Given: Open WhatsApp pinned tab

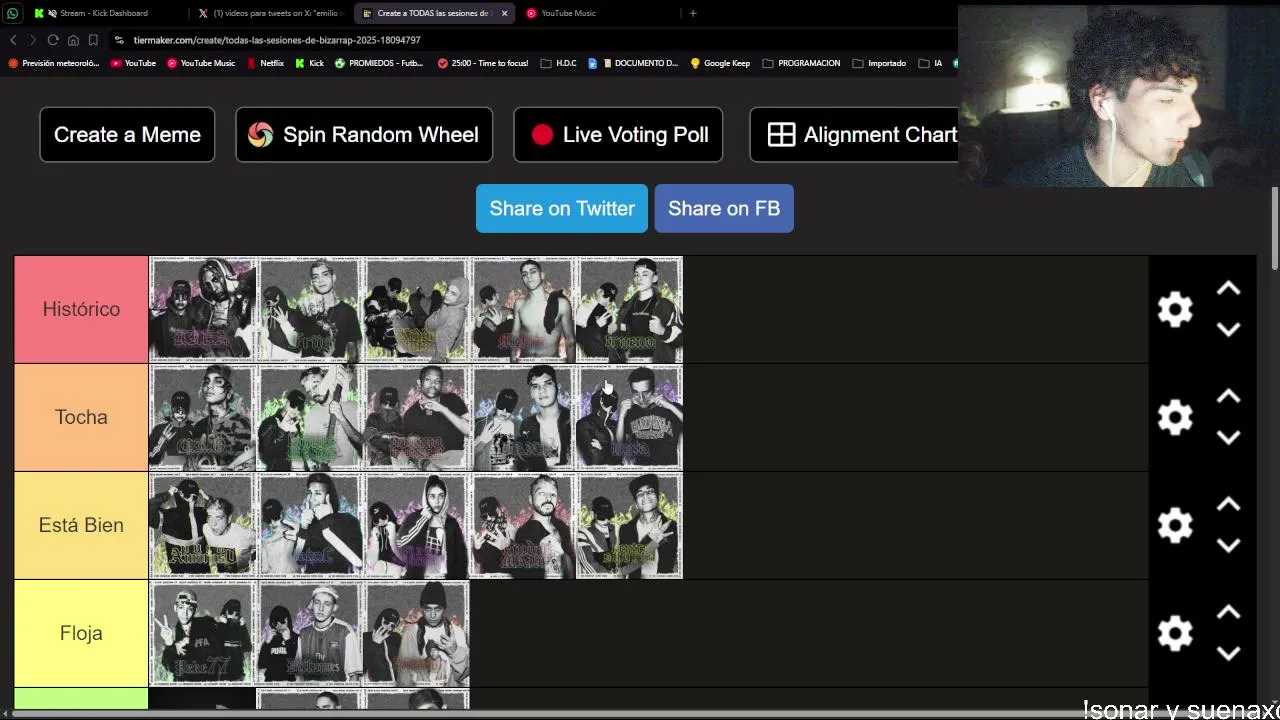Looking at the screenshot, I should click(12, 13).
